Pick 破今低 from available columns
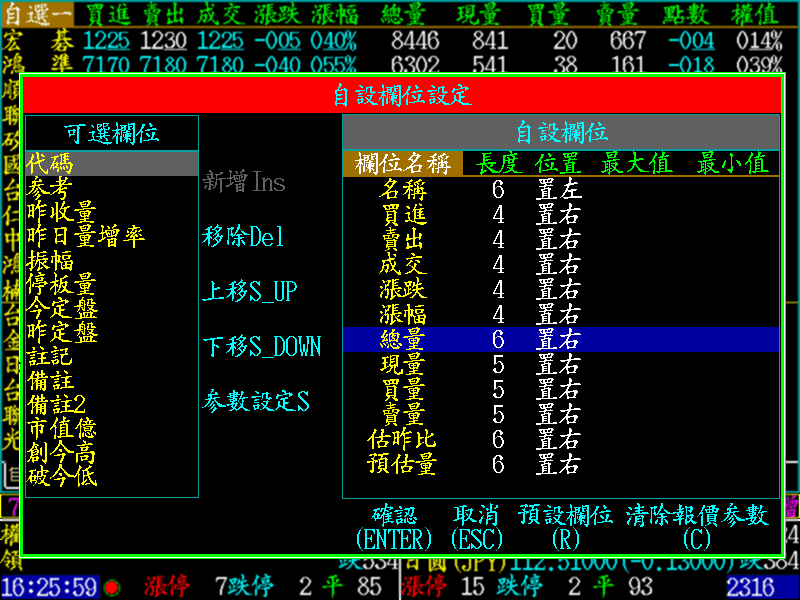The height and width of the screenshot is (600, 800). pyautogui.click(x=62, y=476)
